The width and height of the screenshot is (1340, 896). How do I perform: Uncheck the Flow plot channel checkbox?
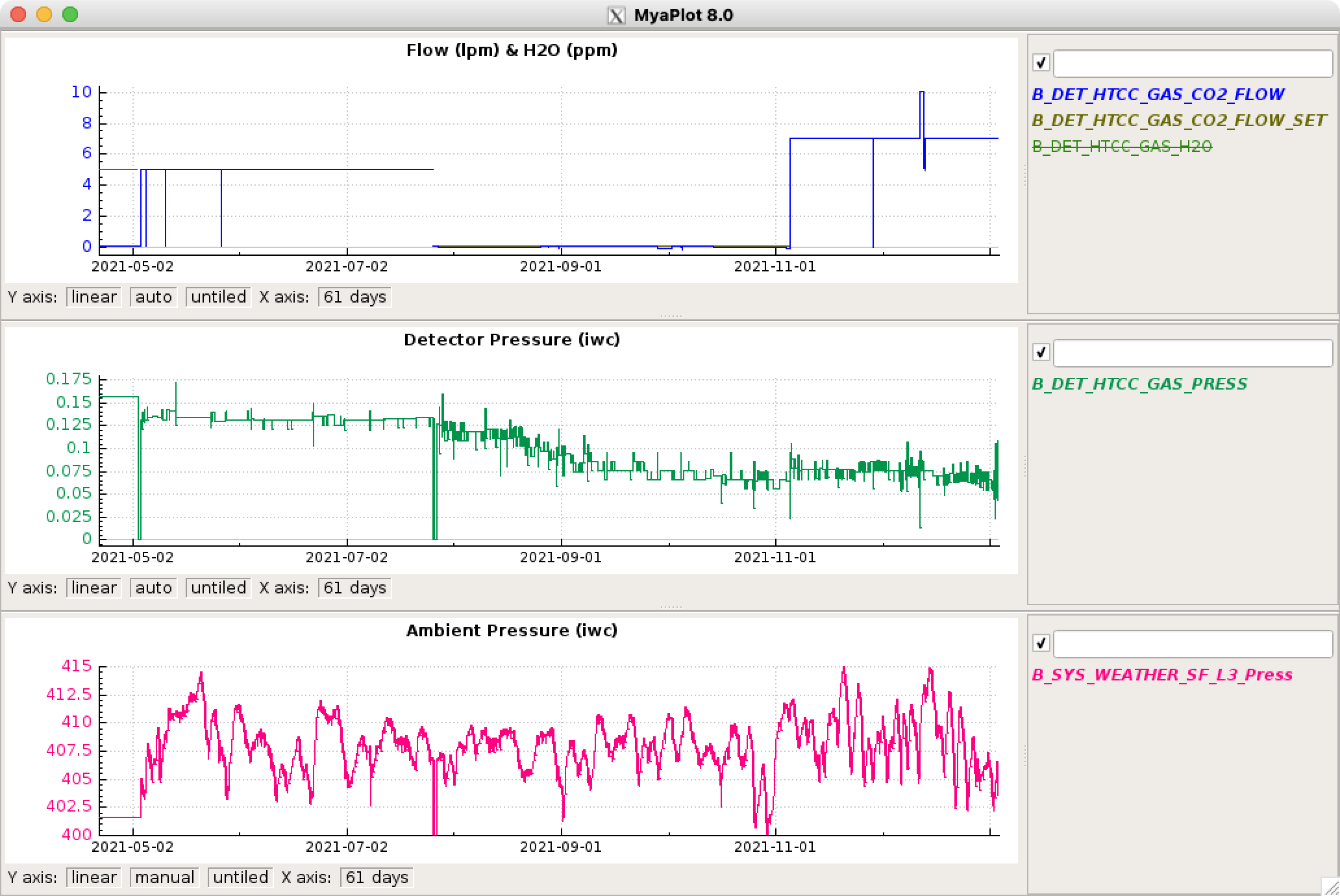(x=1041, y=63)
